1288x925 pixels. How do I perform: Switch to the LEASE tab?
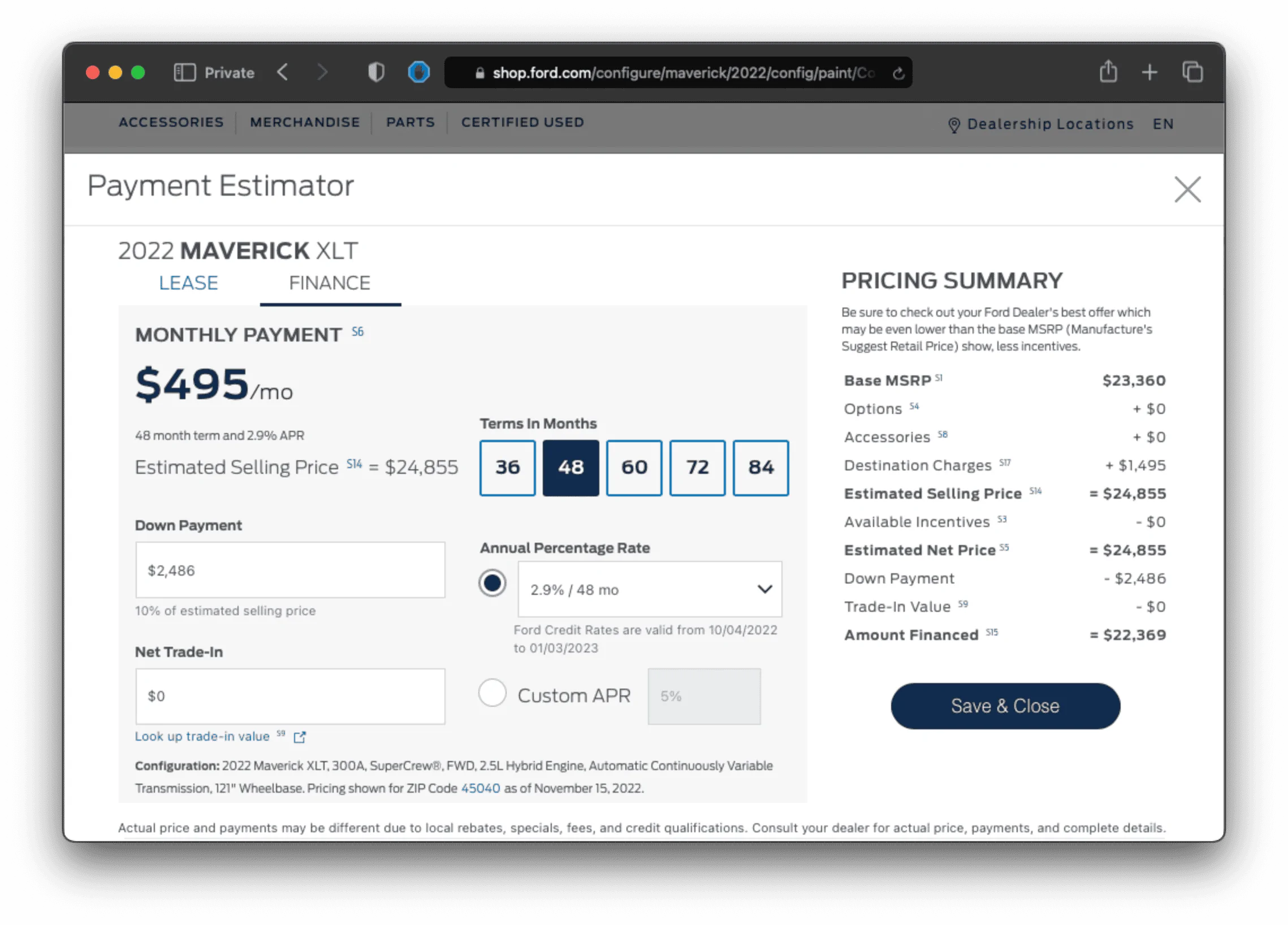188,283
